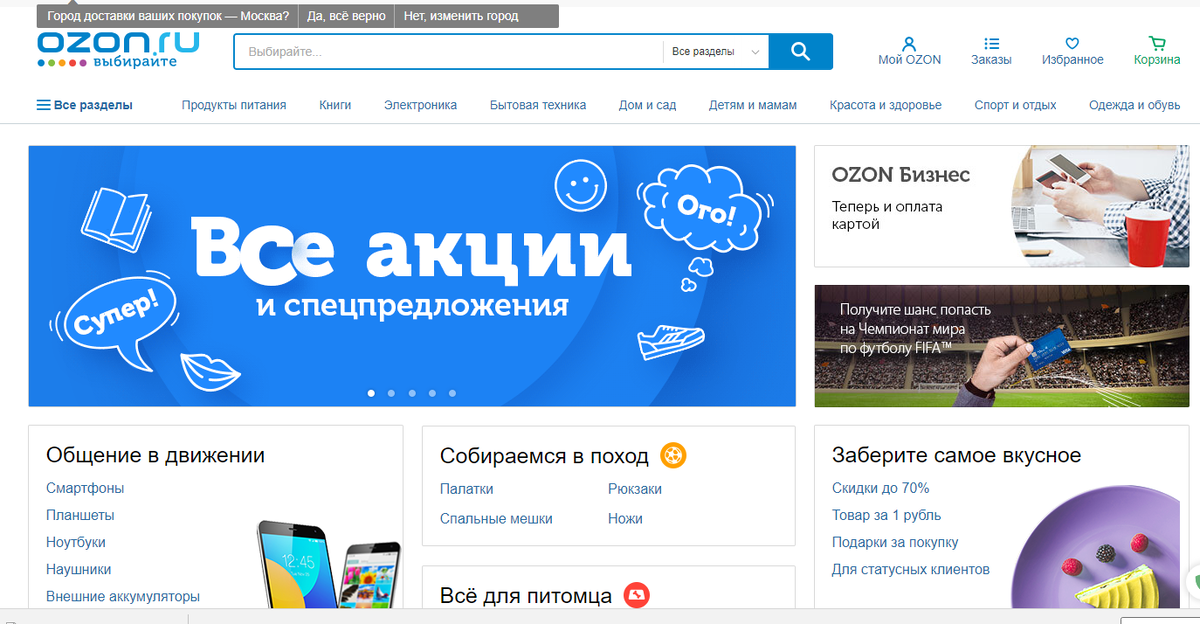Open the Для статусных клиентов link
This screenshot has height=624, width=1200.
point(911,569)
